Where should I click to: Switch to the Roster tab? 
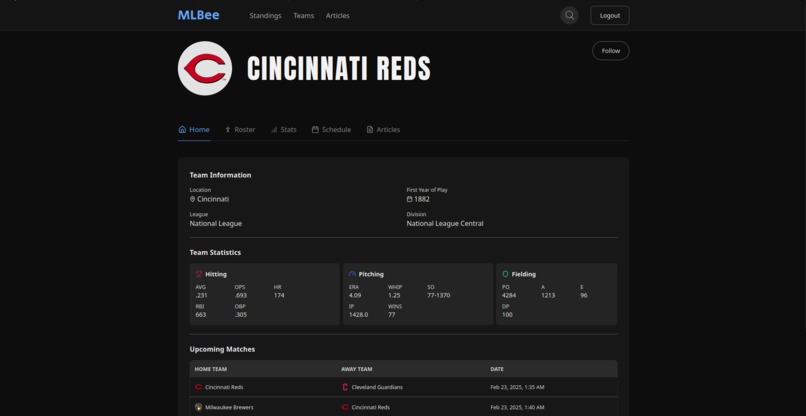240,130
